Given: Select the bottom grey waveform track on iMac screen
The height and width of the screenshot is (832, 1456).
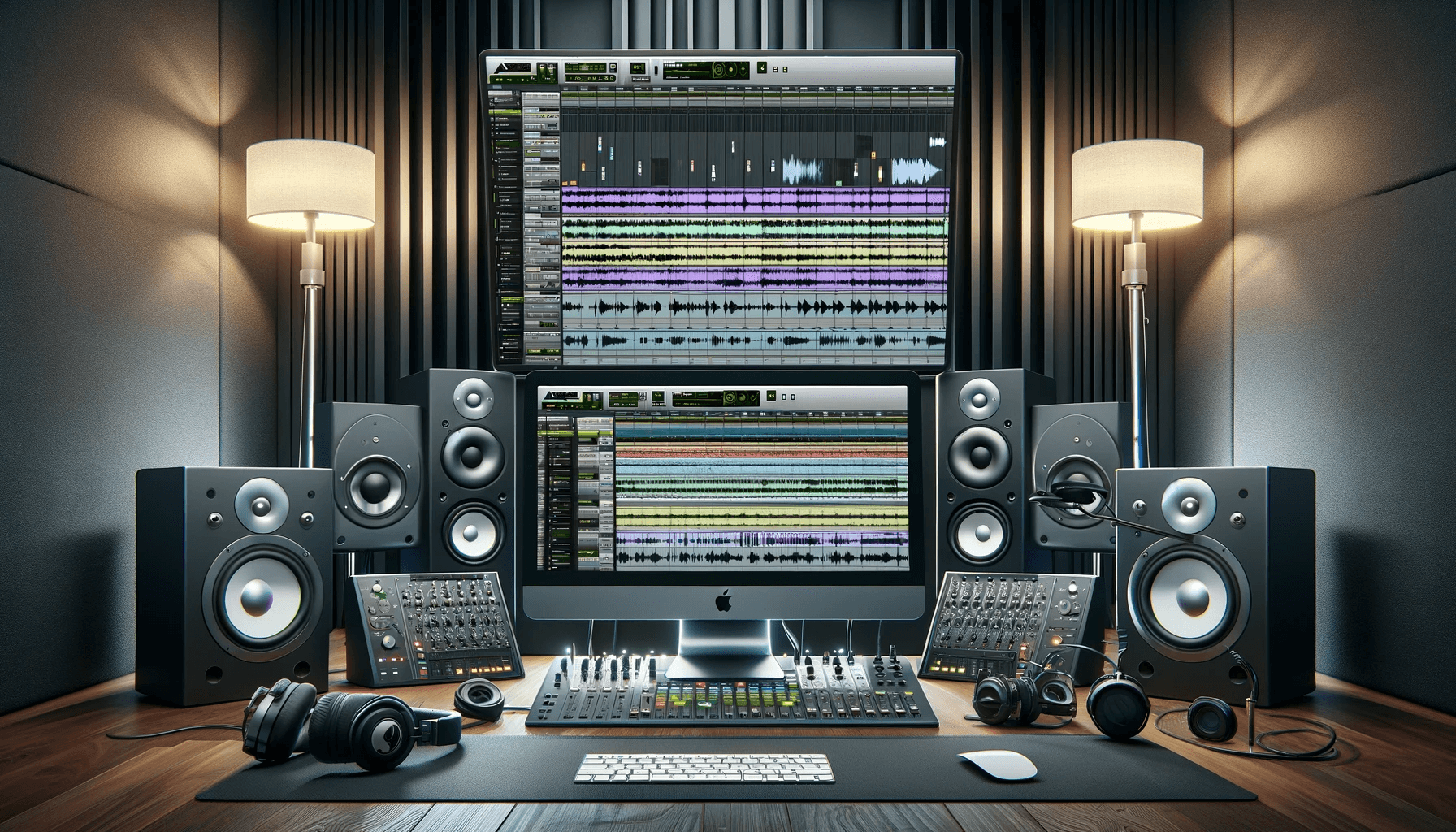Looking at the screenshot, I should 761,557.
